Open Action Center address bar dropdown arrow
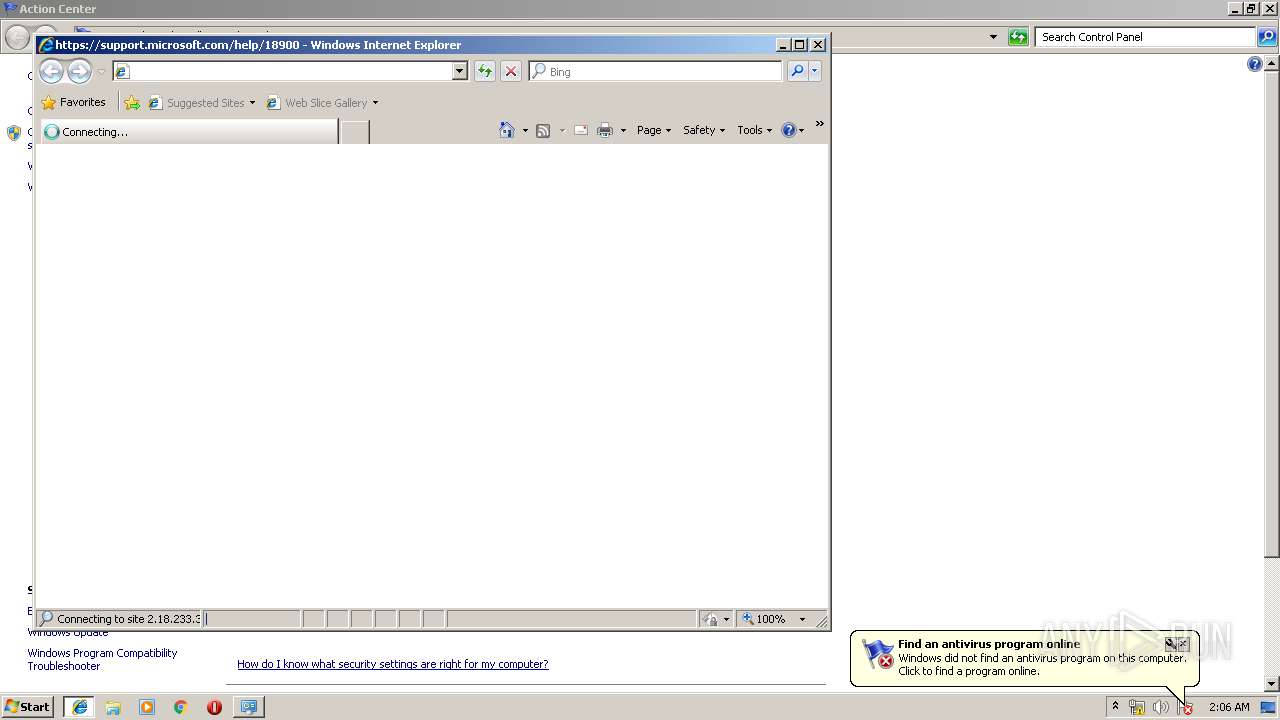Viewport: 1280px width, 720px height. click(x=993, y=37)
